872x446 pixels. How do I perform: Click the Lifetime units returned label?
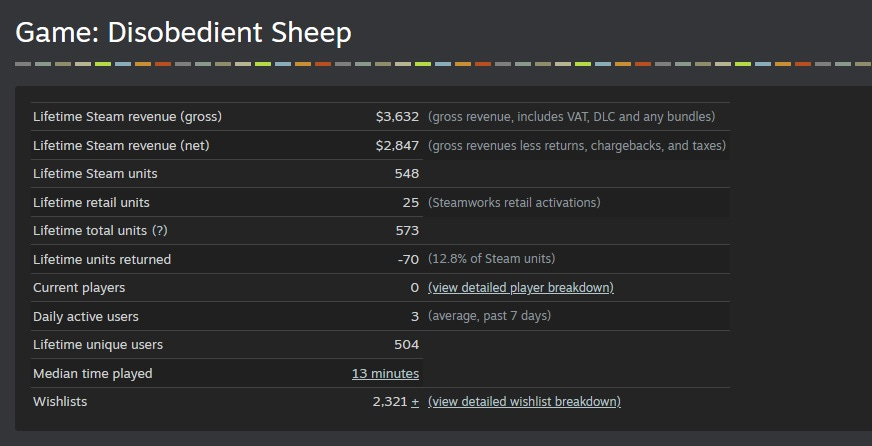102,260
